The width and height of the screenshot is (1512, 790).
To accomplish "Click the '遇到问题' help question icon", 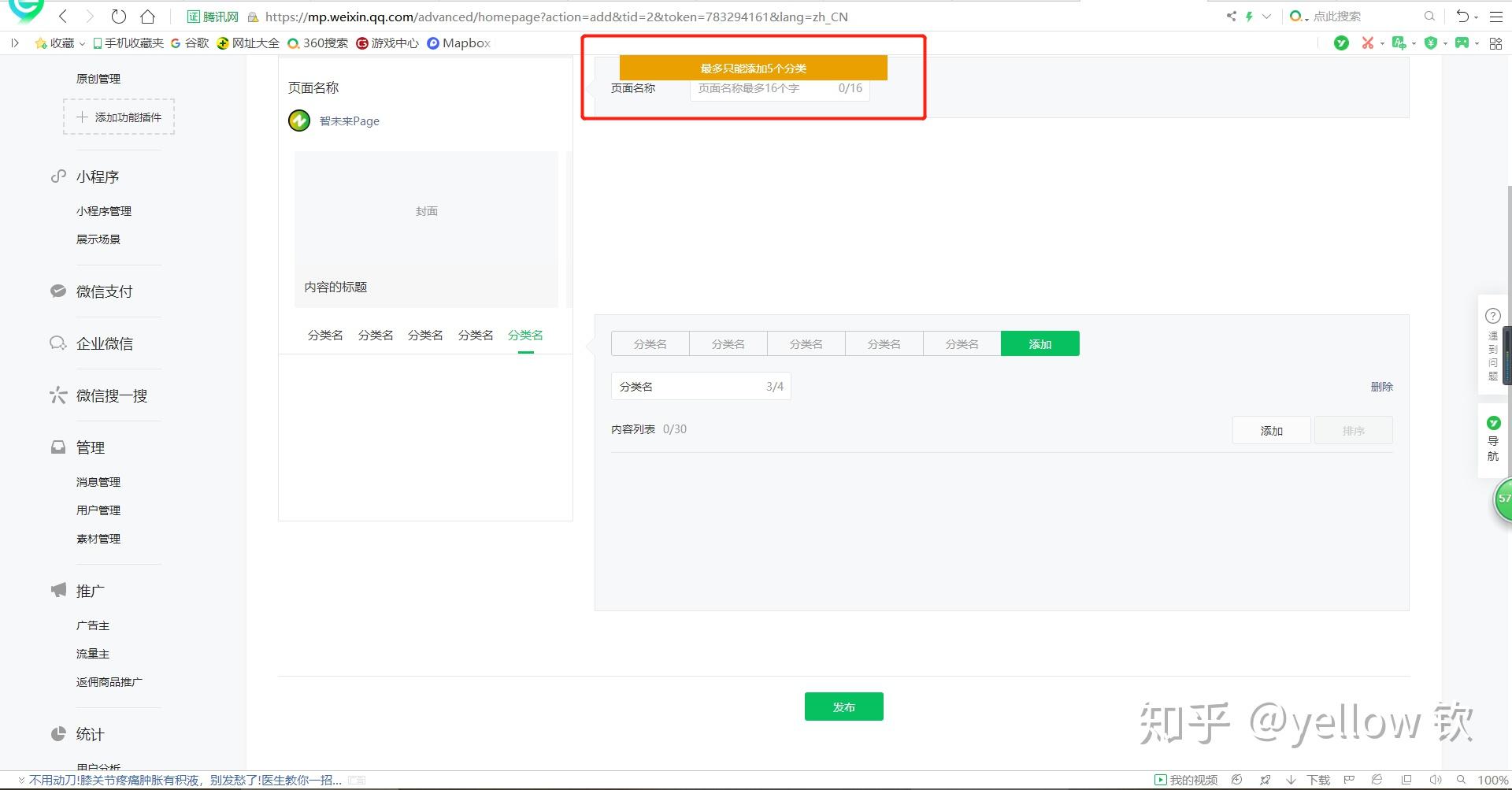I will pyautogui.click(x=1493, y=316).
